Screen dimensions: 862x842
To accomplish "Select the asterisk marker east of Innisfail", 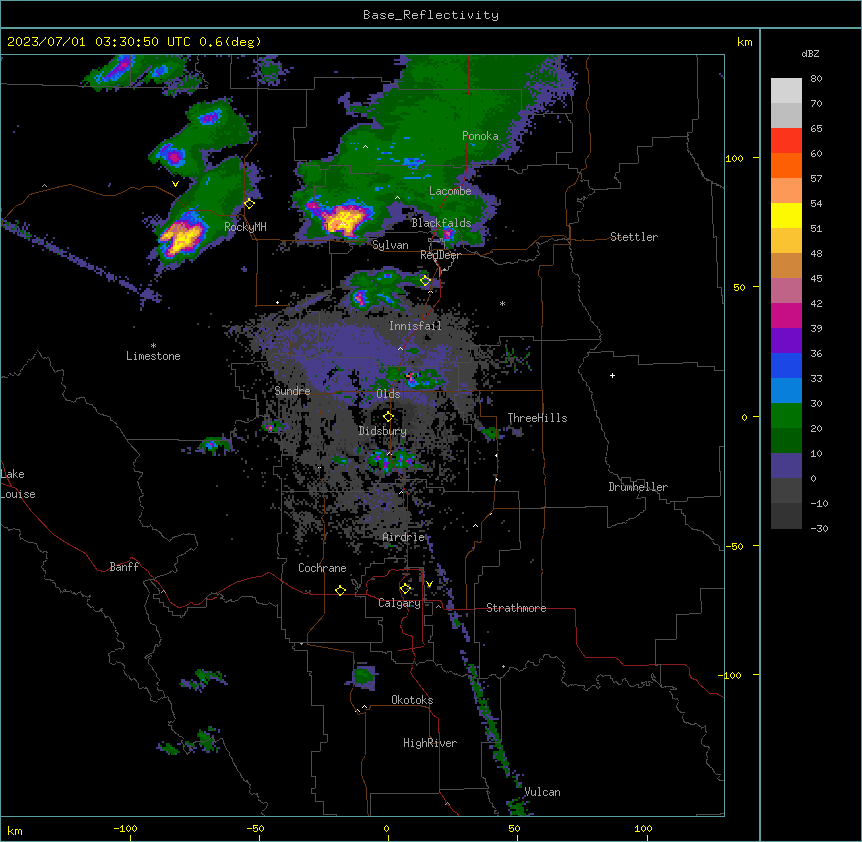I will pyautogui.click(x=502, y=303).
